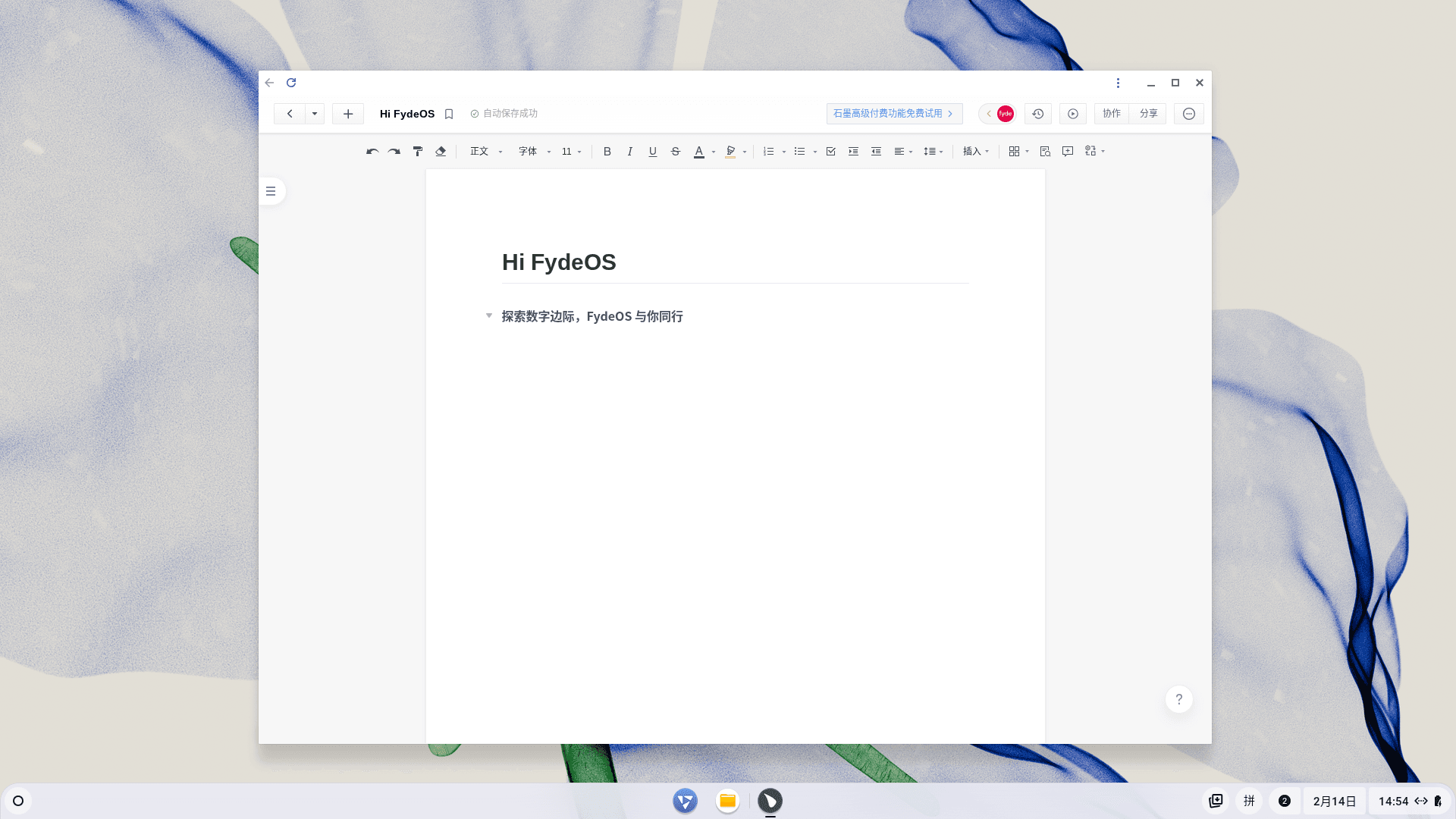Click the 分享 share button

click(x=1148, y=114)
